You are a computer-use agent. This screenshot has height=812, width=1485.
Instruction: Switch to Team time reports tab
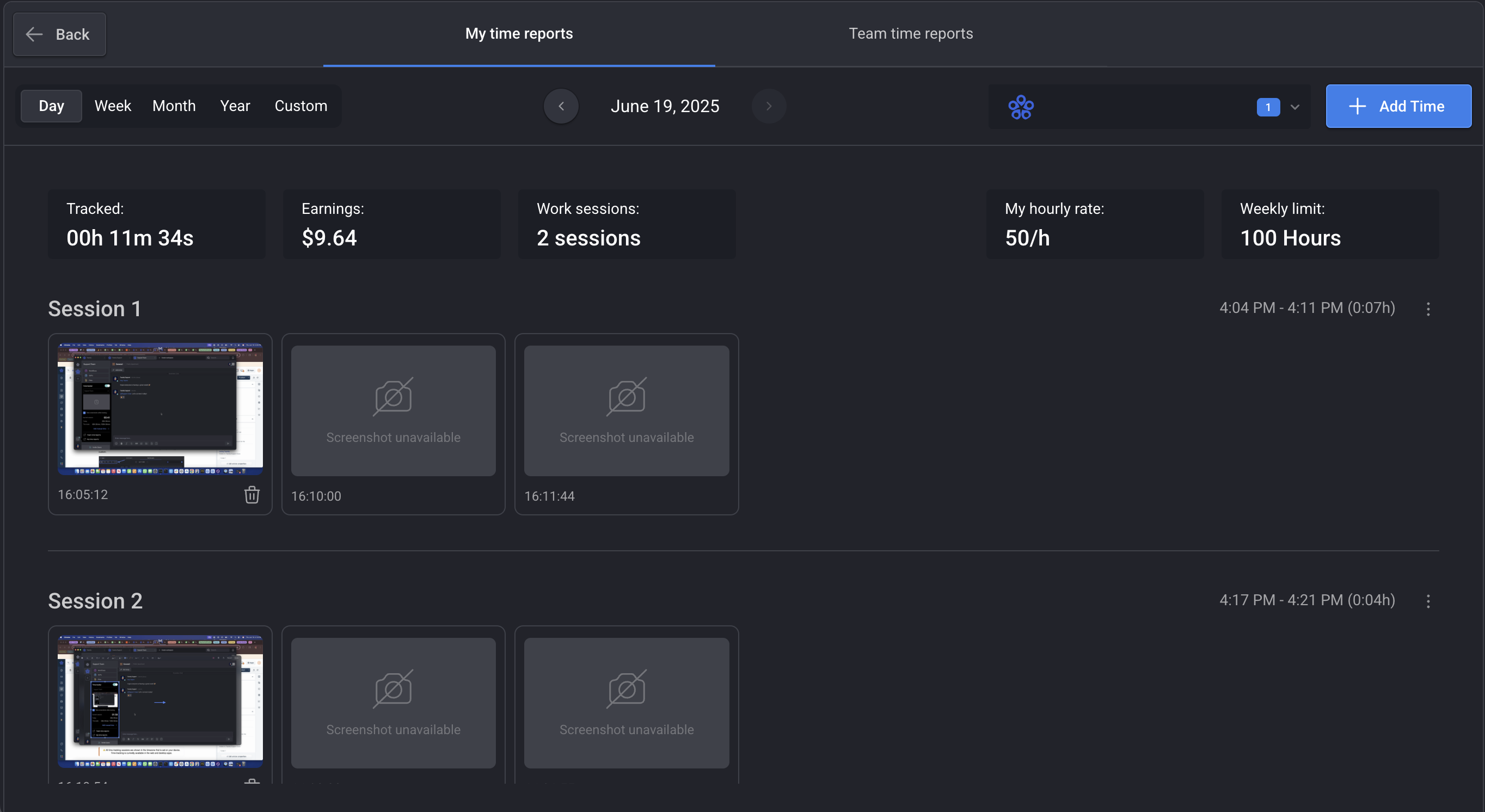(910, 33)
